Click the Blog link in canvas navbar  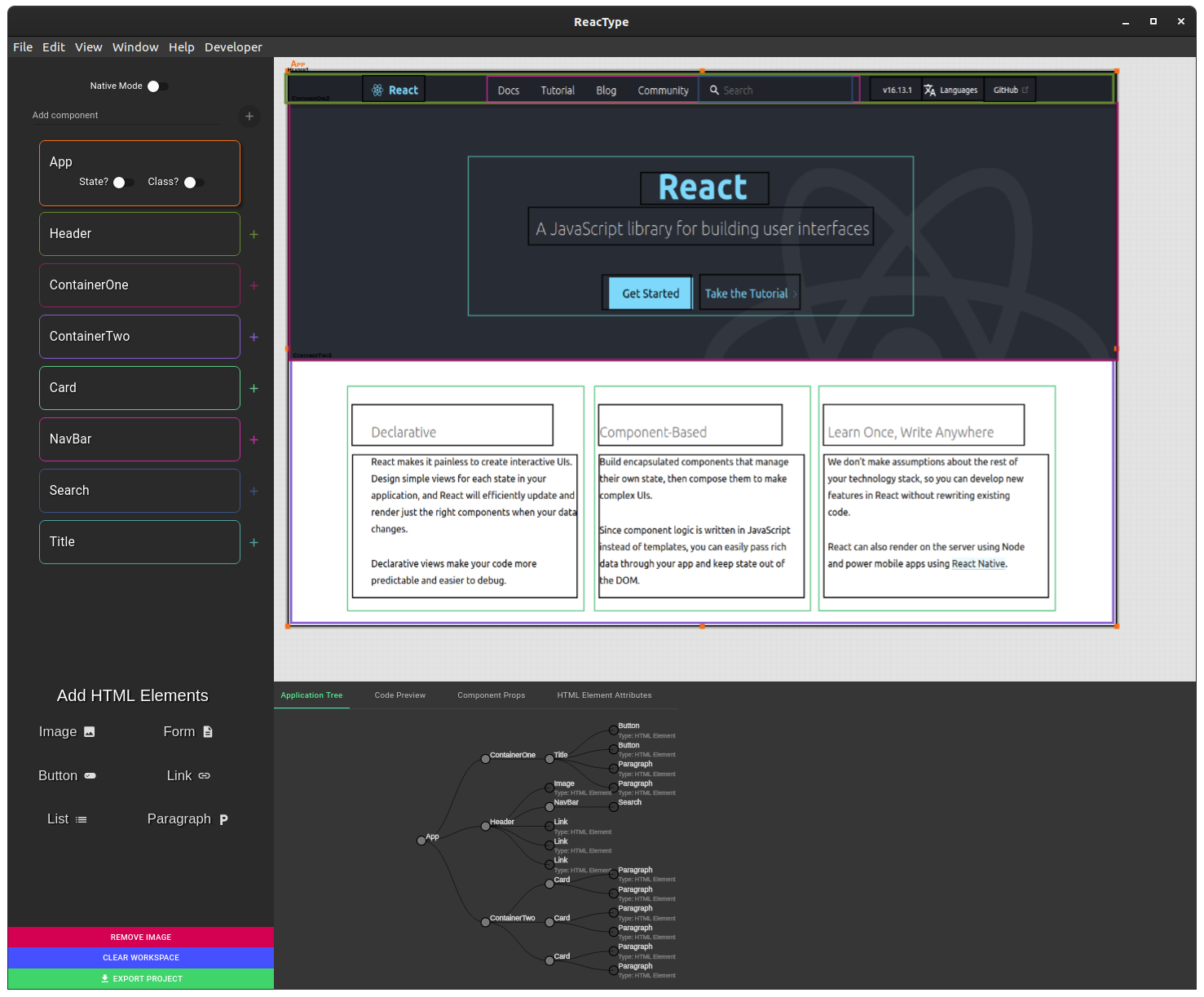[x=606, y=90]
